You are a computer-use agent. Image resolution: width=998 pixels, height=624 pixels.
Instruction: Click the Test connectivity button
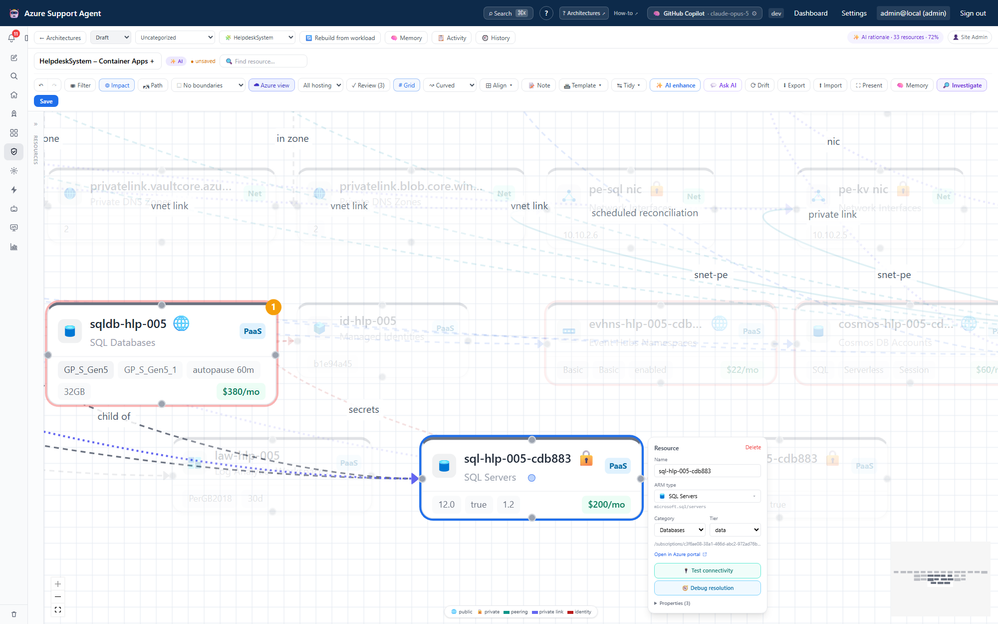707,571
